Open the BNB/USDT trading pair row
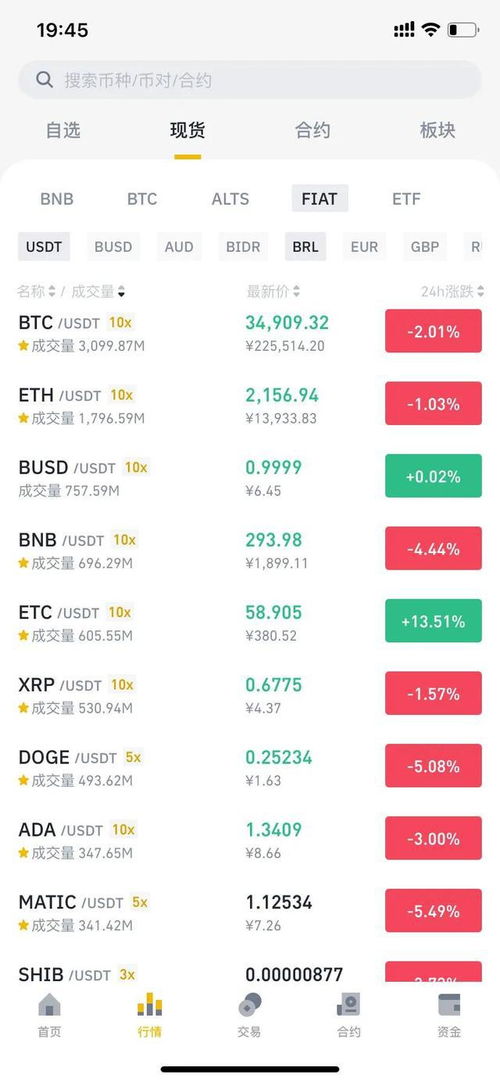Viewport: 500px width, 1082px height. click(x=250, y=549)
